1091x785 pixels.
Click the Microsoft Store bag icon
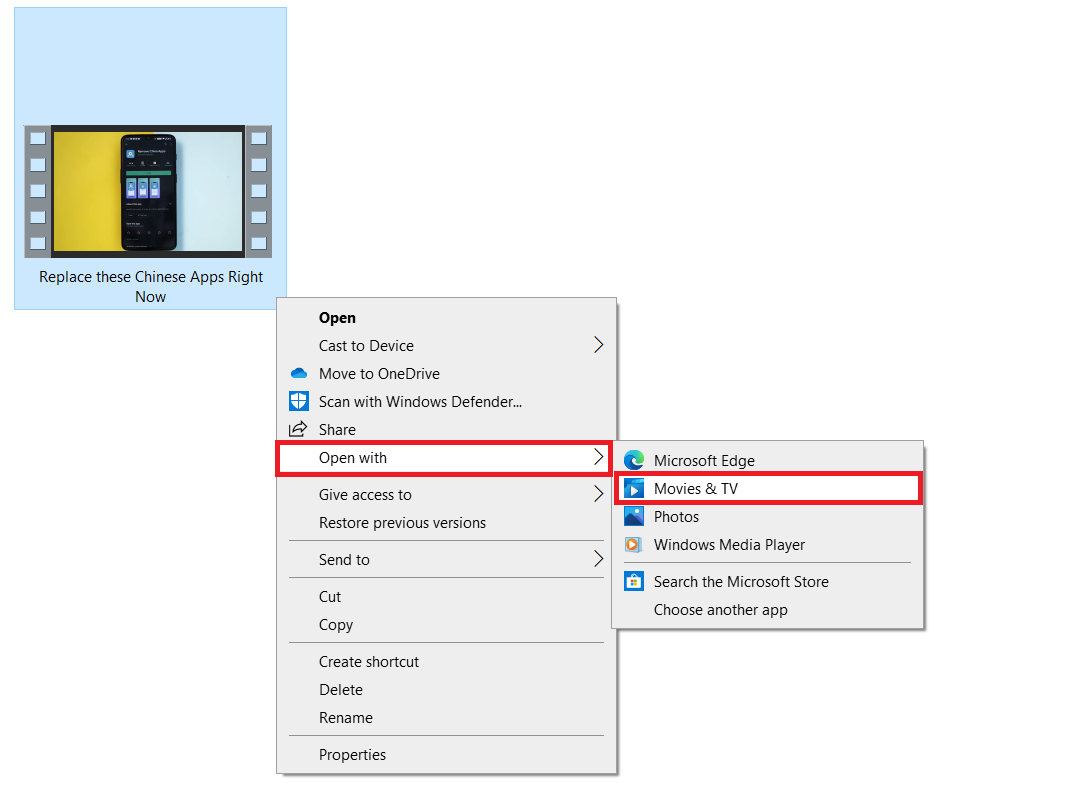click(634, 581)
